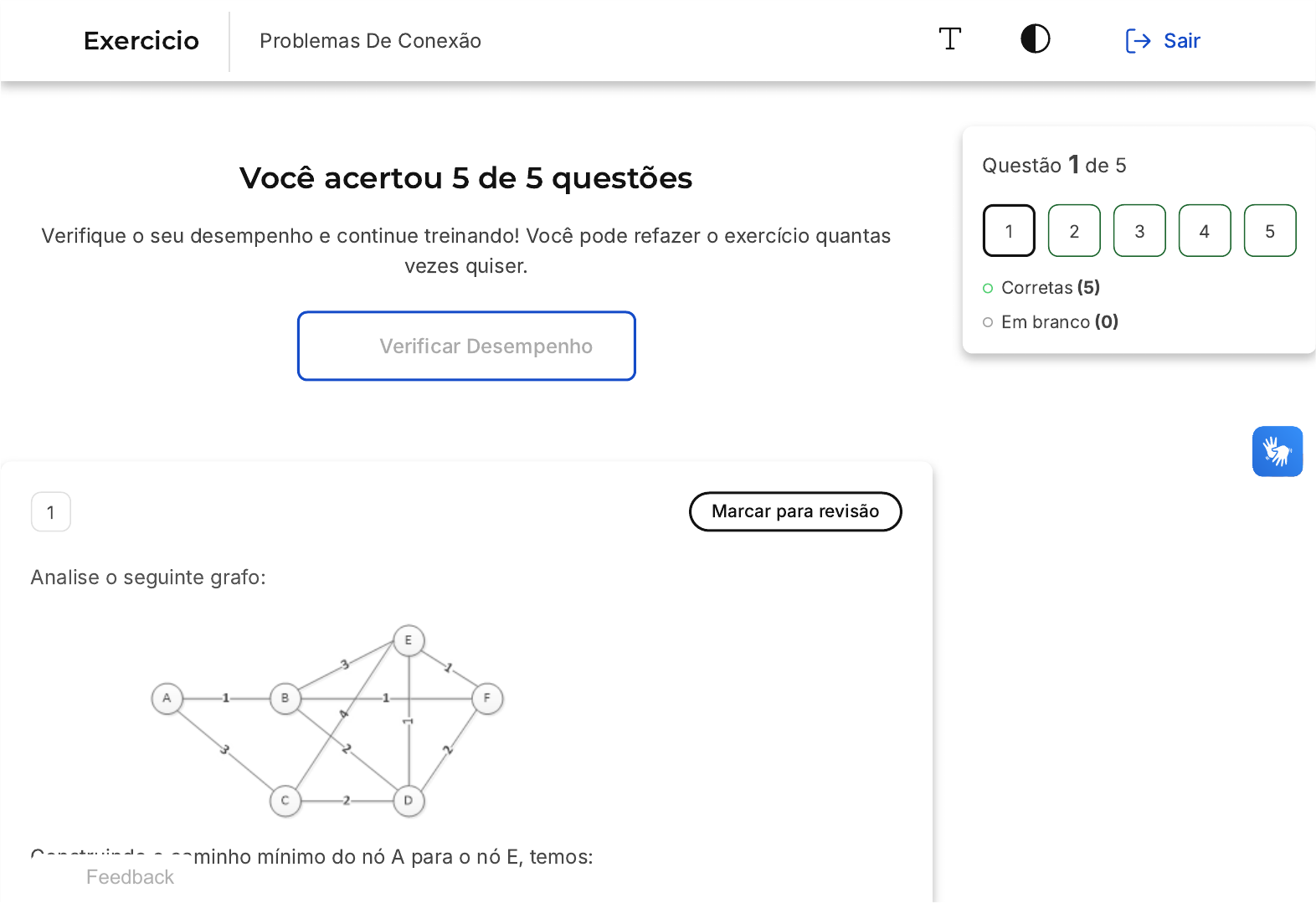1316x903 pixels.
Task: Click the Verificar Desempenho button
Action: click(466, 346)
